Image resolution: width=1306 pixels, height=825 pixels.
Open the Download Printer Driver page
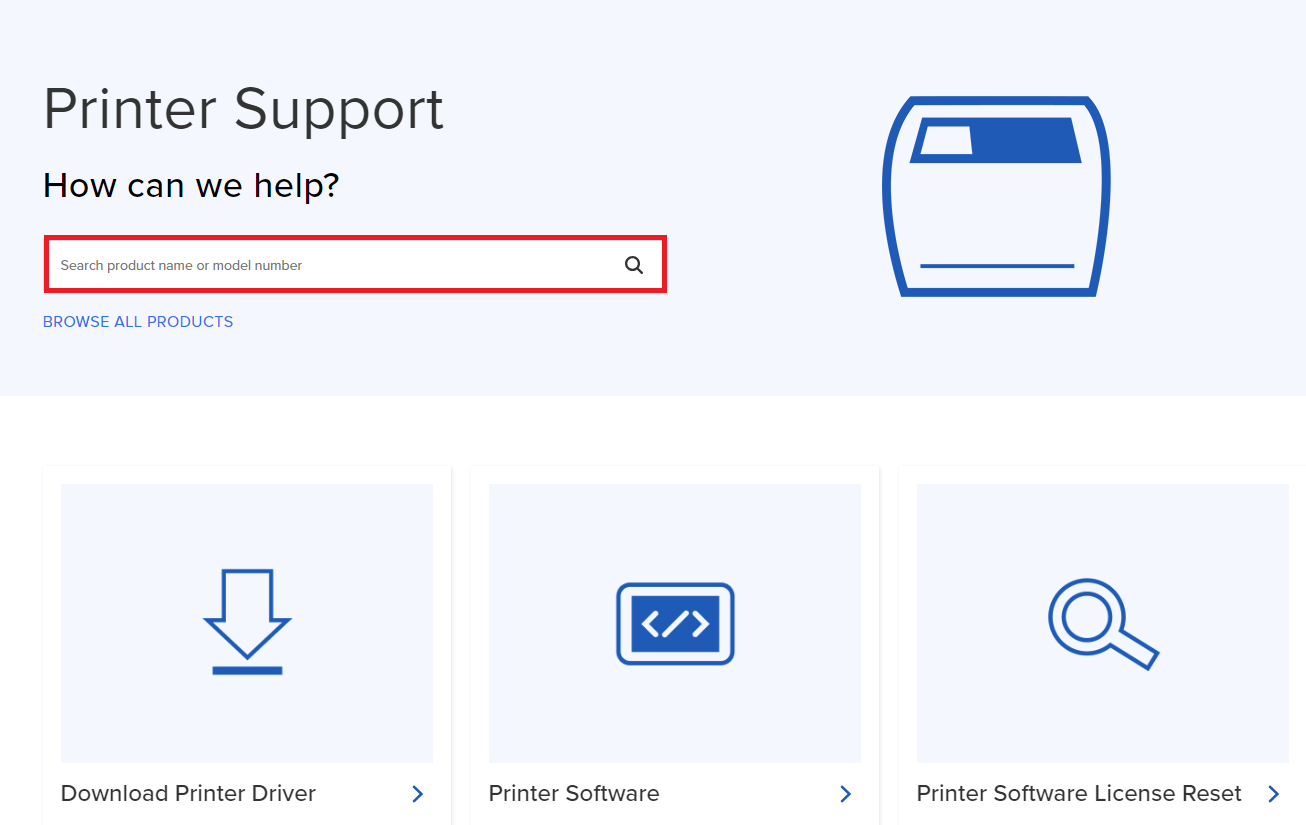click(x=187, y=793)
